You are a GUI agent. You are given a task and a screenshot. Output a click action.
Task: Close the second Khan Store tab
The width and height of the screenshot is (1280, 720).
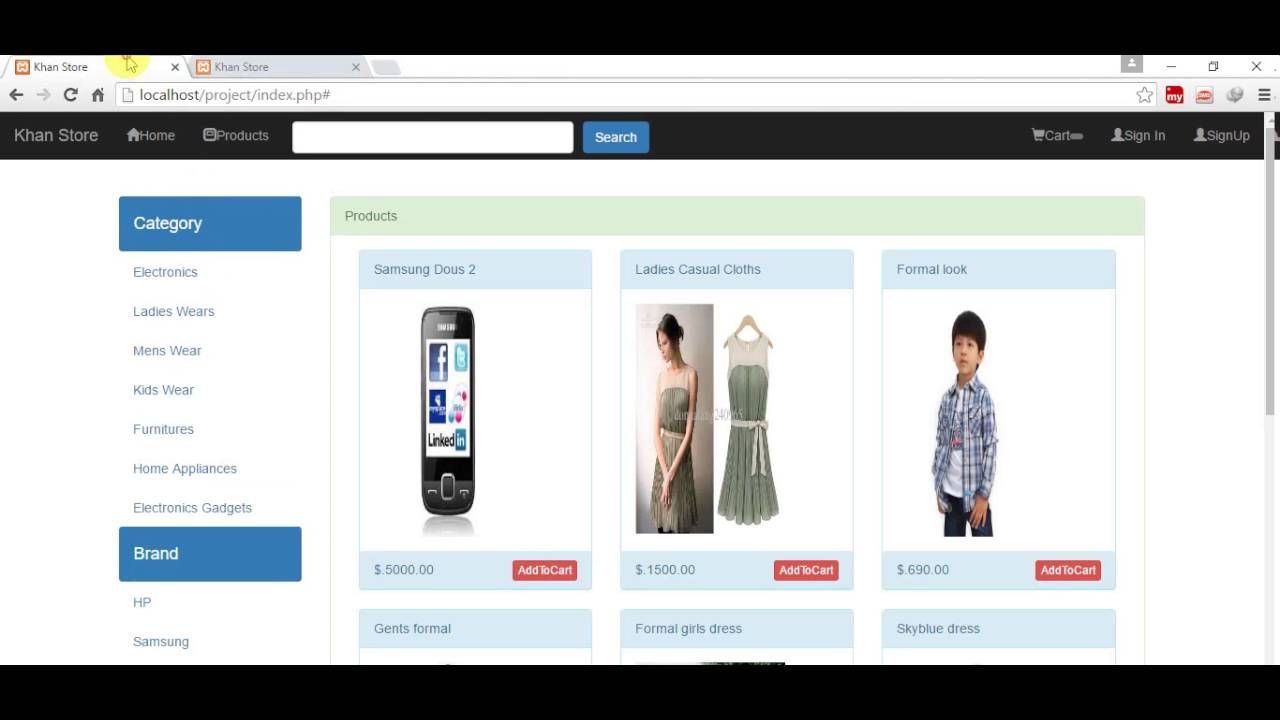356,67
